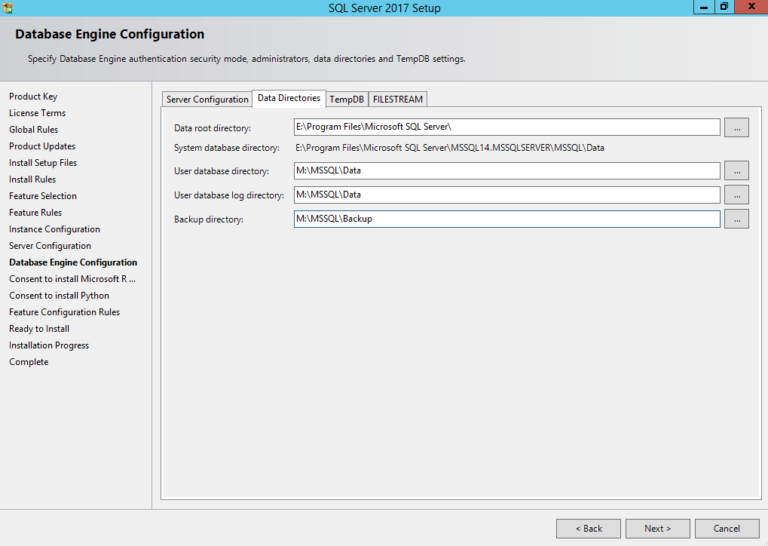This screenshot has height=546, width=768.
Task: Browse for Backup directory folder
Action: coord(737,219)
